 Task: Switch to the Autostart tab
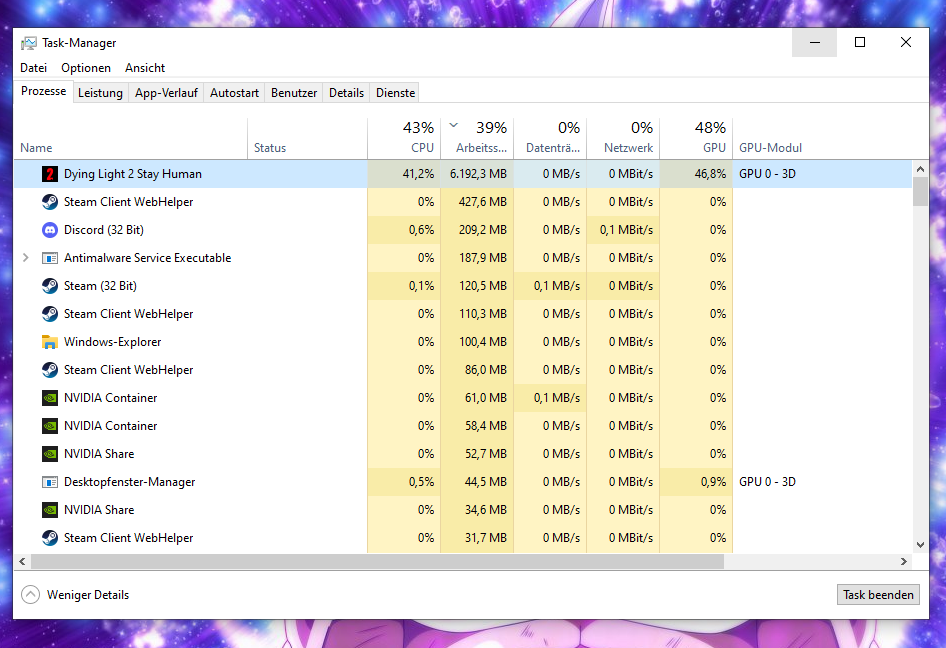(x=234, y=93)
